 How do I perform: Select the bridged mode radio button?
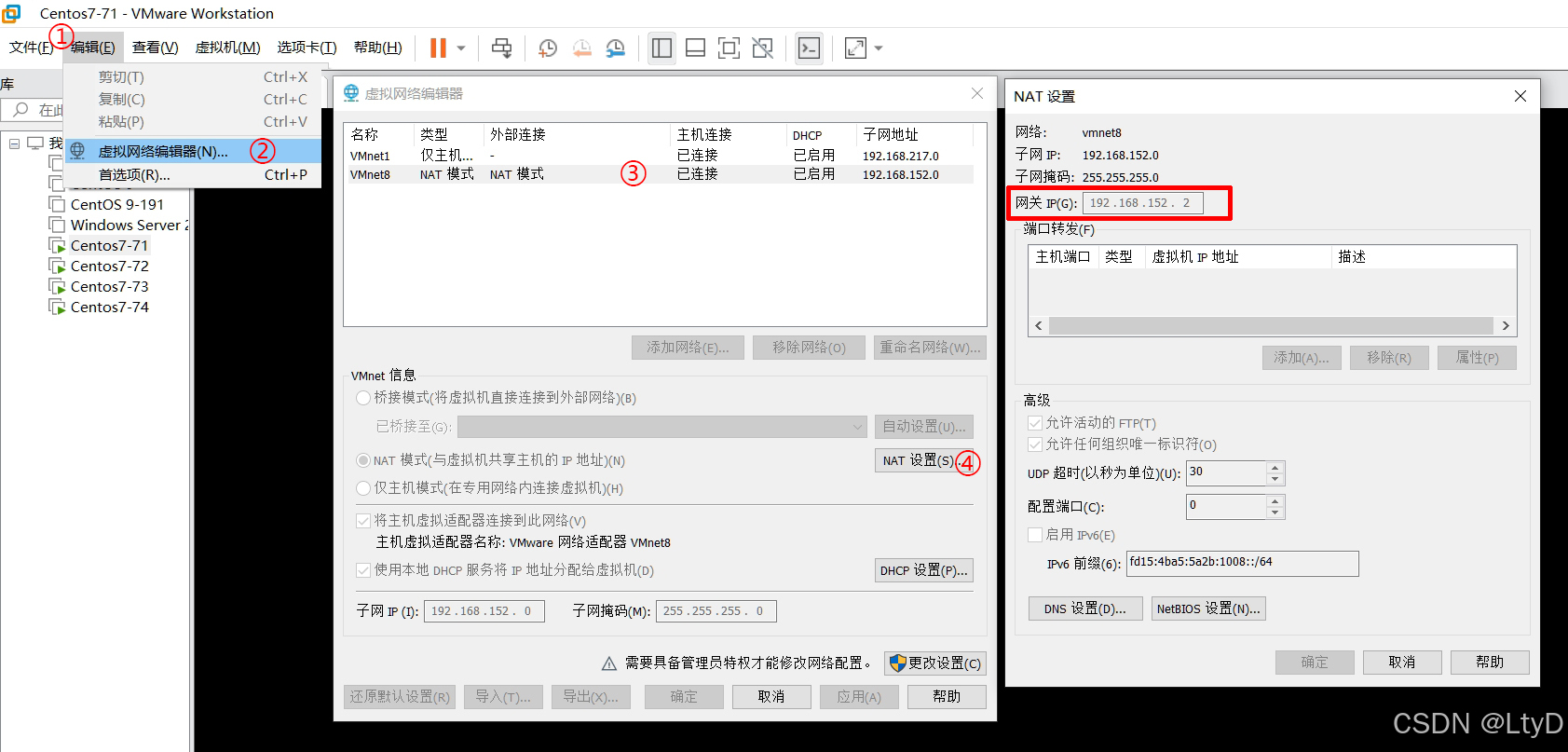pyautogui.click(x=363, y=398)
